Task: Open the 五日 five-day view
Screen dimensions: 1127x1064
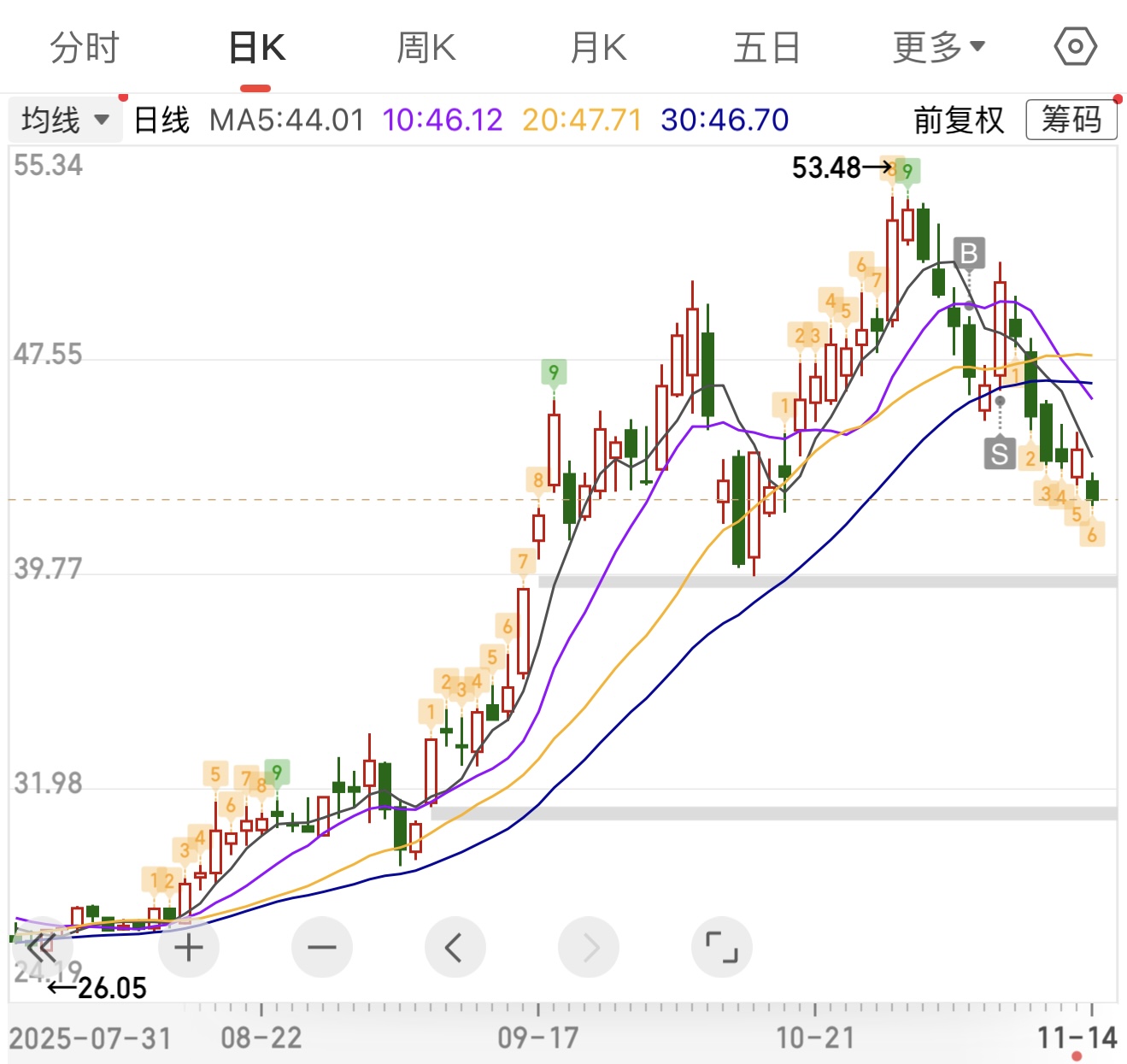Action: pos(766,47)
